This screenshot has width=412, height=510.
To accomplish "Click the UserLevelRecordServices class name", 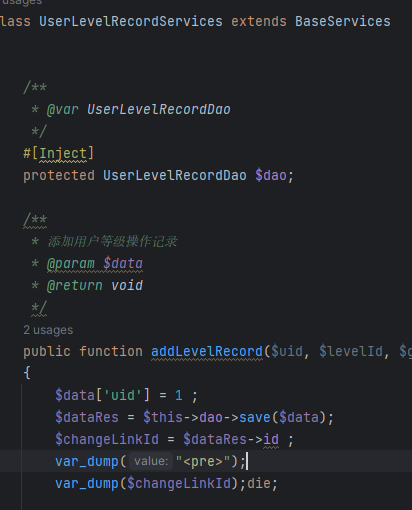I will tap(131, 22).
